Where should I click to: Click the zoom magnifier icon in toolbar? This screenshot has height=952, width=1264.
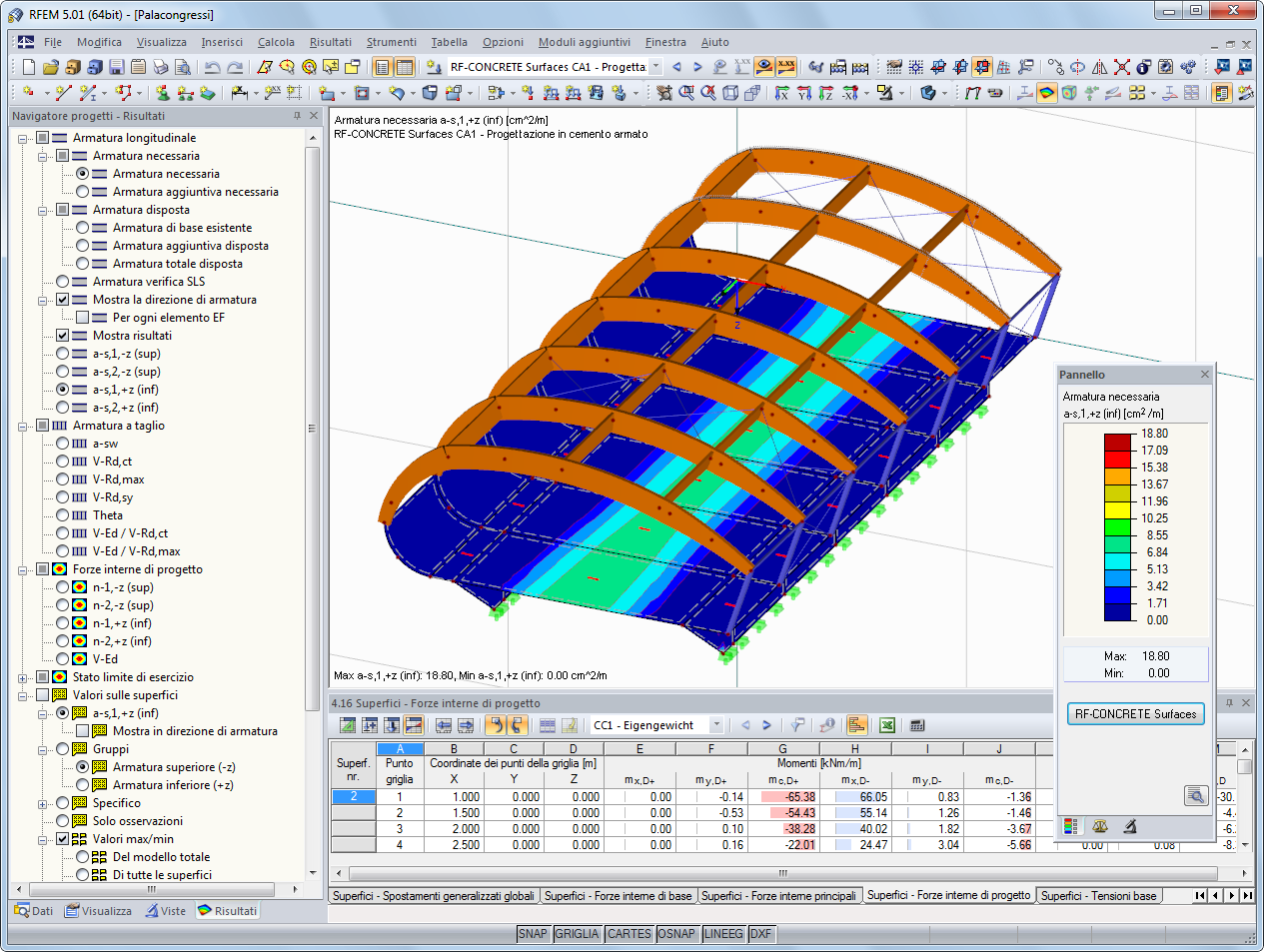tap(685, 92)
